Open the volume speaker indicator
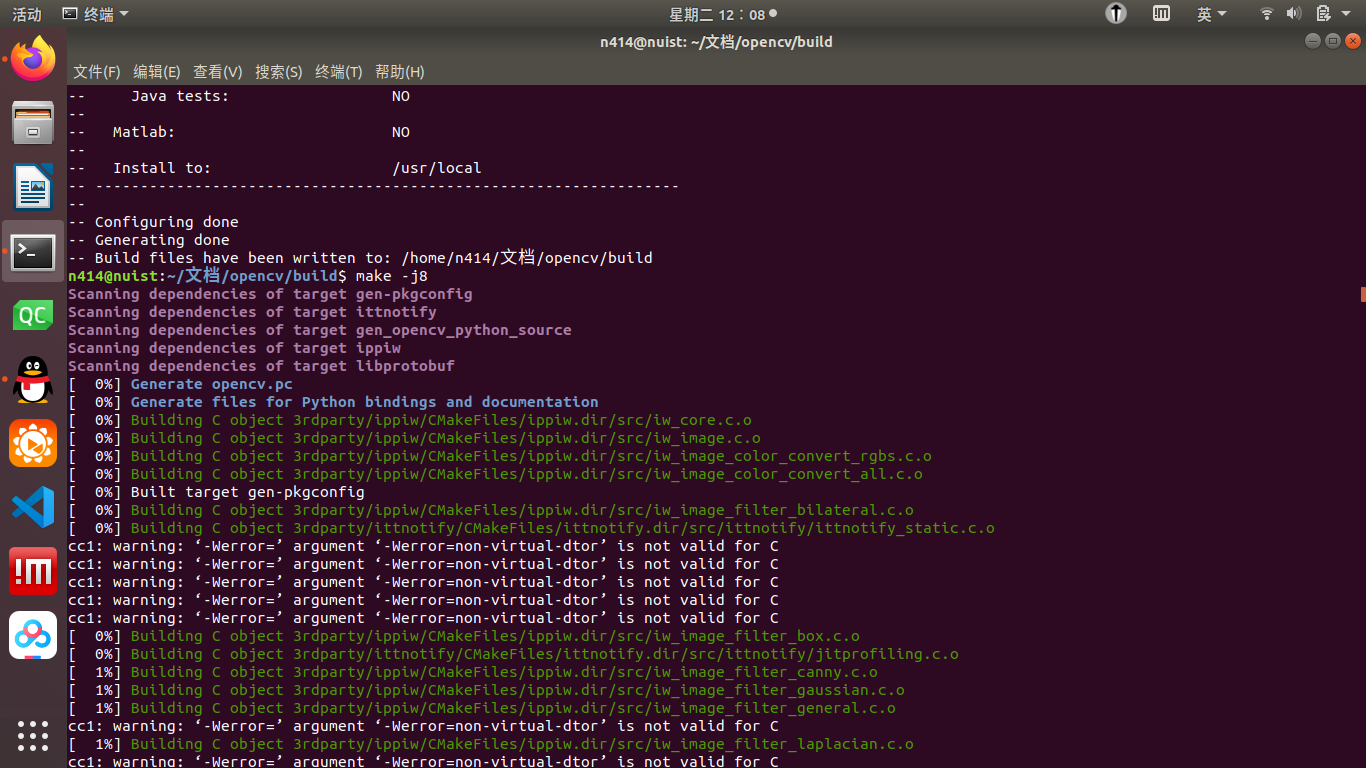The width and height of the screenshot is (1366, 768). pyautogui.click(x=1294, y=14)
